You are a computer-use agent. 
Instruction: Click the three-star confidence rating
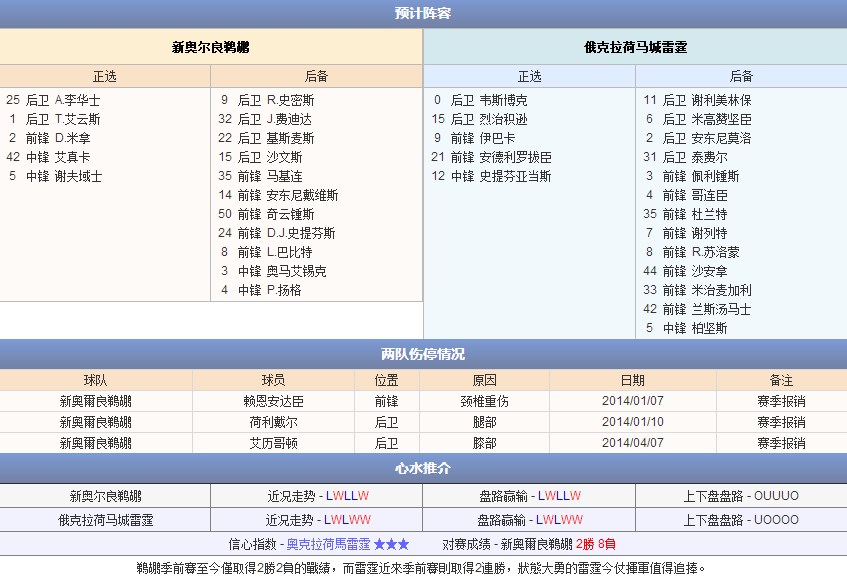(392, 544)
